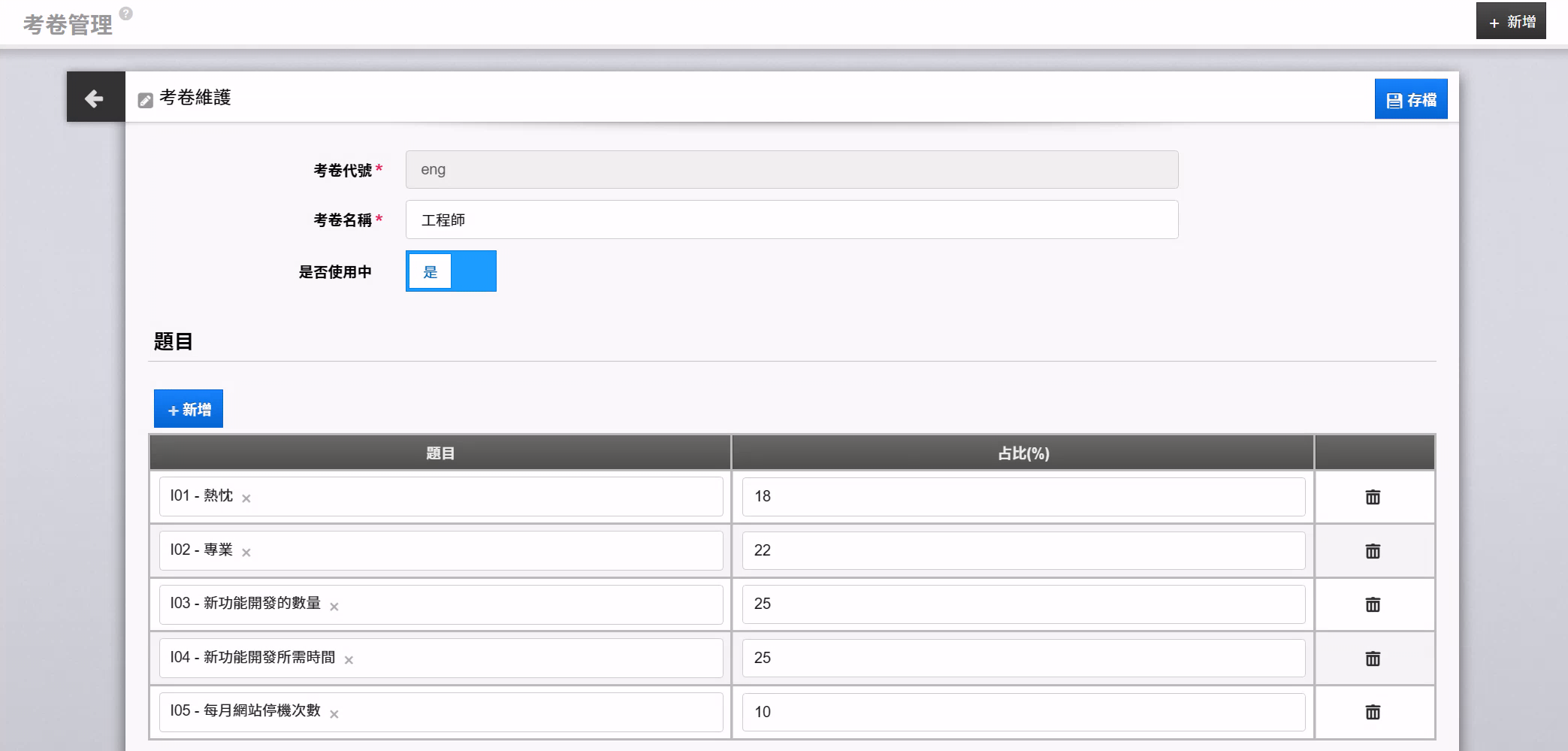Delete the I02 專業 row
This screenshot has width=1568, height=751.
coord(1372,551)
